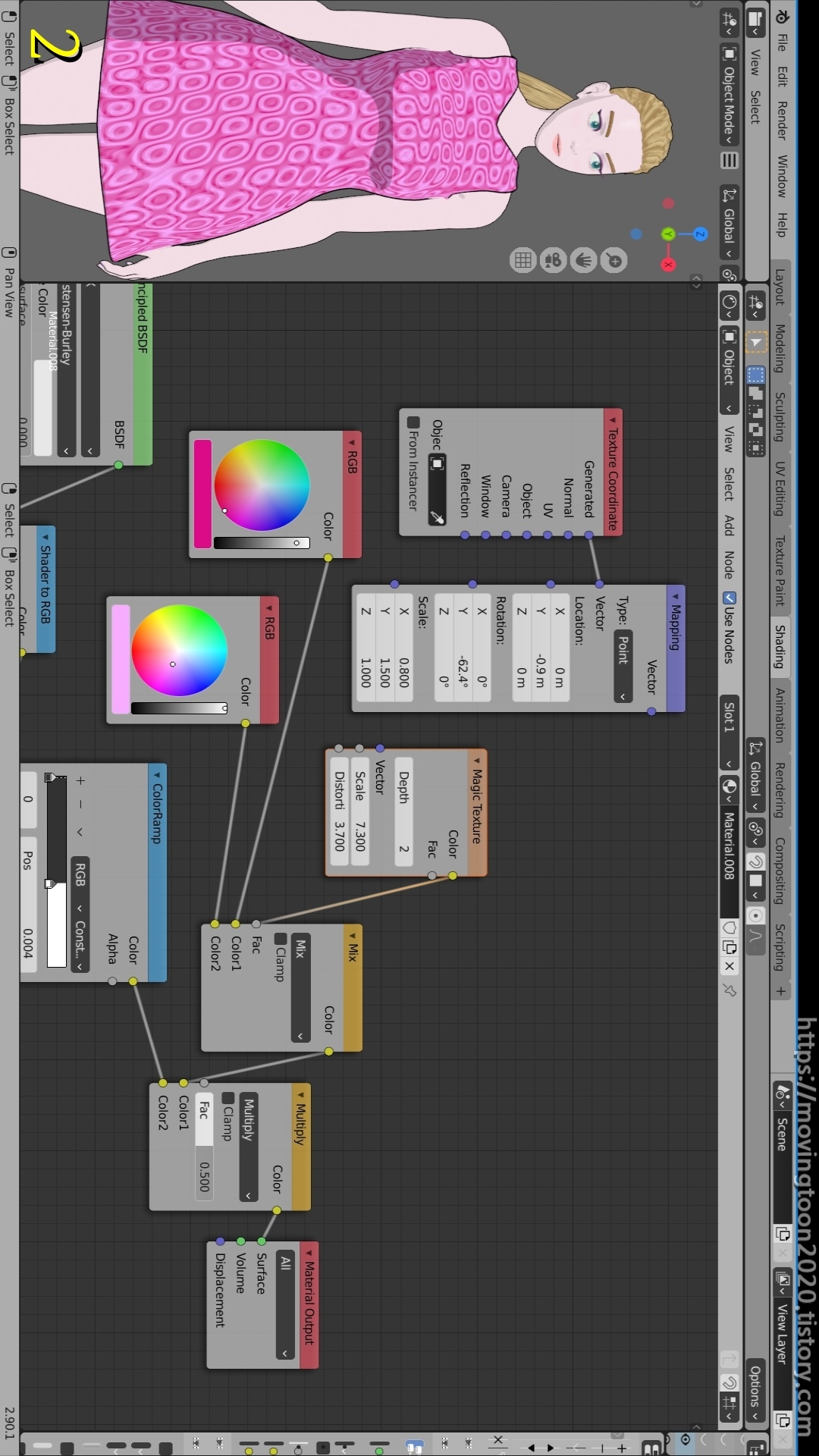Collapse the Magic Texture node
The width and height of the screenshot is (819, 1456).
(477, 761)
